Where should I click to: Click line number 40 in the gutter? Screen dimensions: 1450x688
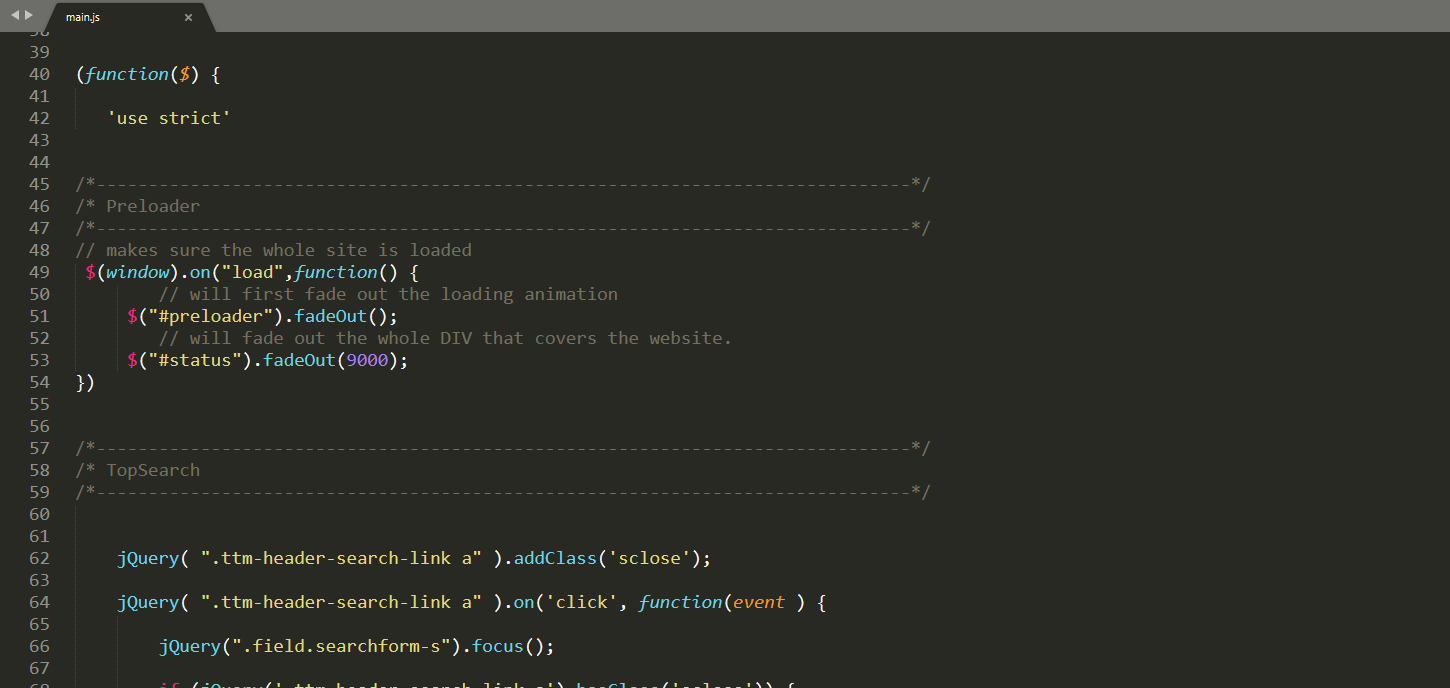pos(39,74)
